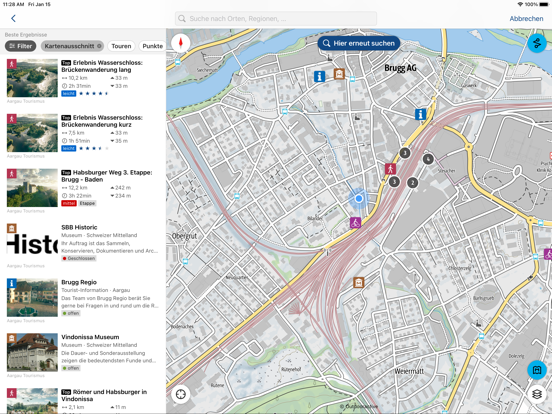The width and height of the screenshot is (552, 414).
Task: Tap castle thumbnail of Habsburger Weg
Action: point(32,188)
